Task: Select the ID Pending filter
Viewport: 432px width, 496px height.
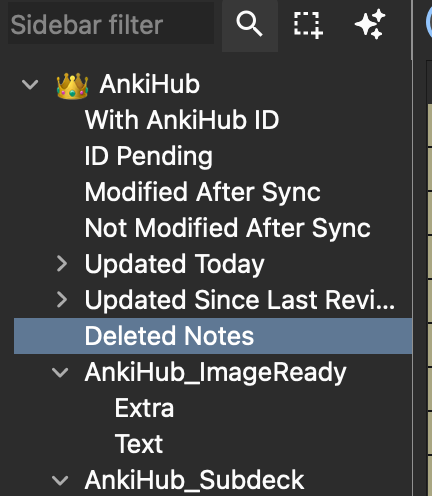Action: pos(148,156)
